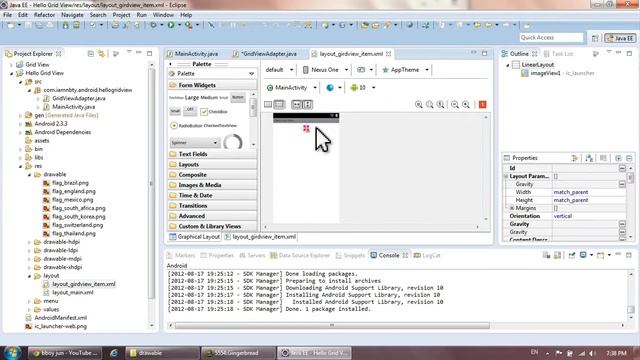The image size is (640, 360).
Task: Click the Android API level 10 icon
Action: pos(354,88)
